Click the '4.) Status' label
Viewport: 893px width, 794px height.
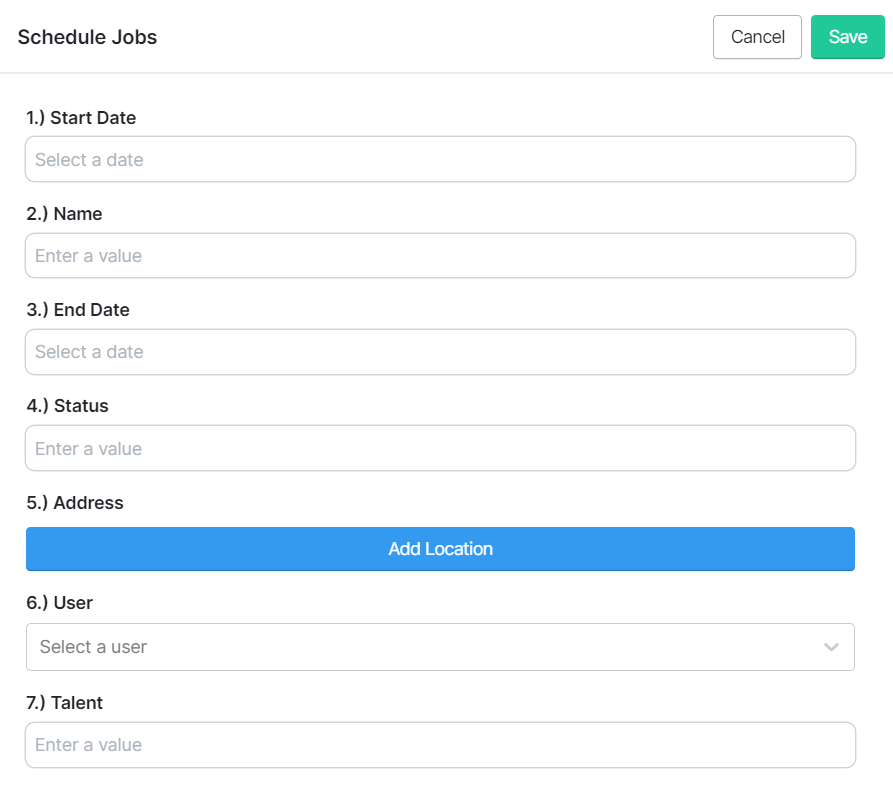pyautogui.click(x=67, y=406)
